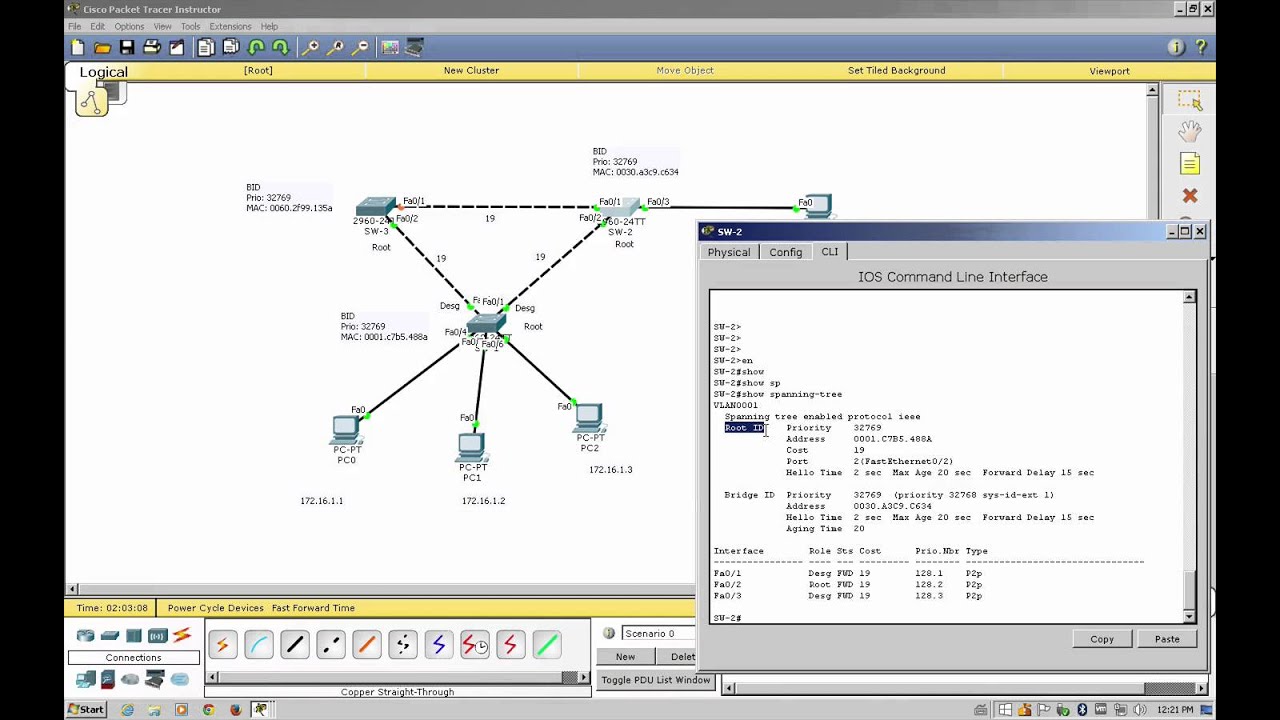Open the Edit menu
This screenshot has width=1280, height=720.
(97, 26)
